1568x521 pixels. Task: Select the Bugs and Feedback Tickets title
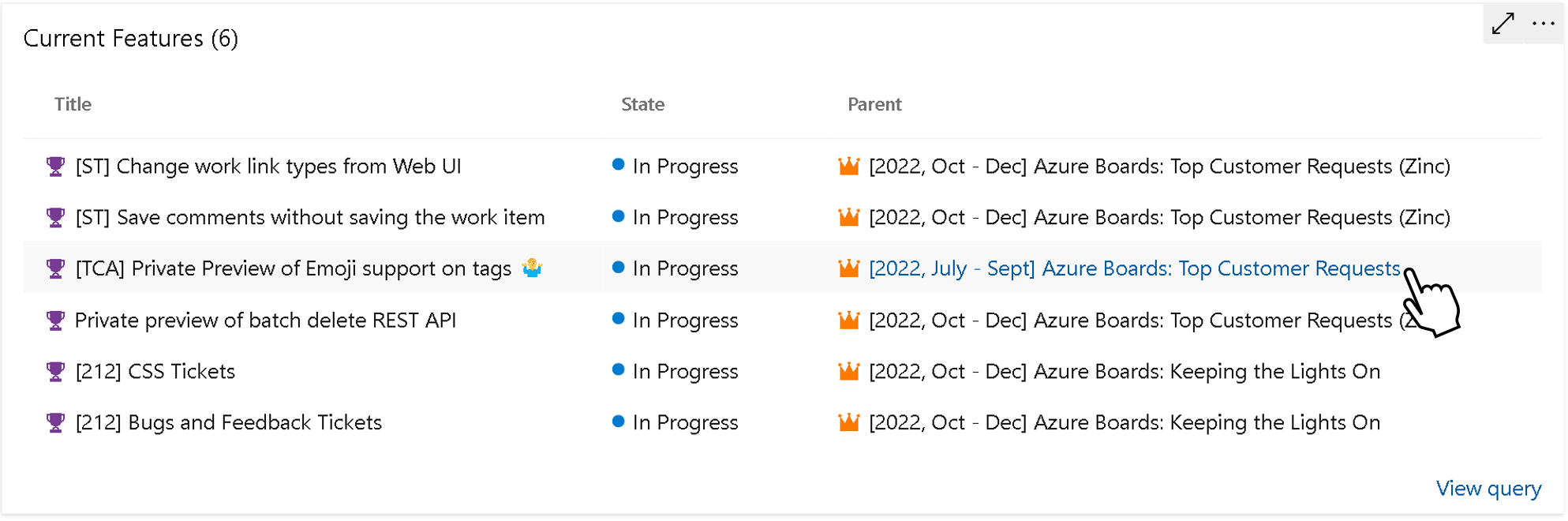click(x=227, y=422)
